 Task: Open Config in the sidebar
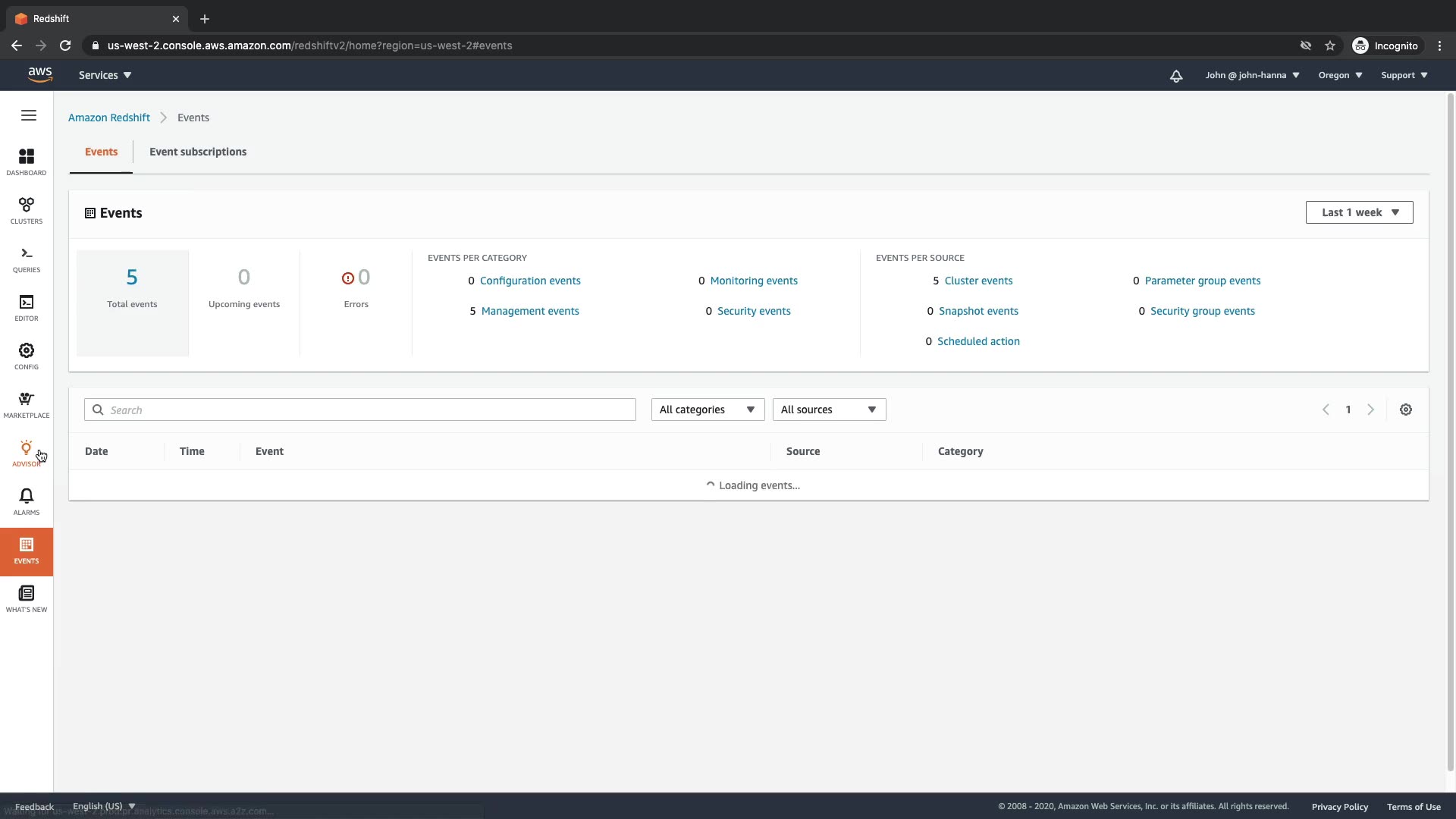coord(27,356)
